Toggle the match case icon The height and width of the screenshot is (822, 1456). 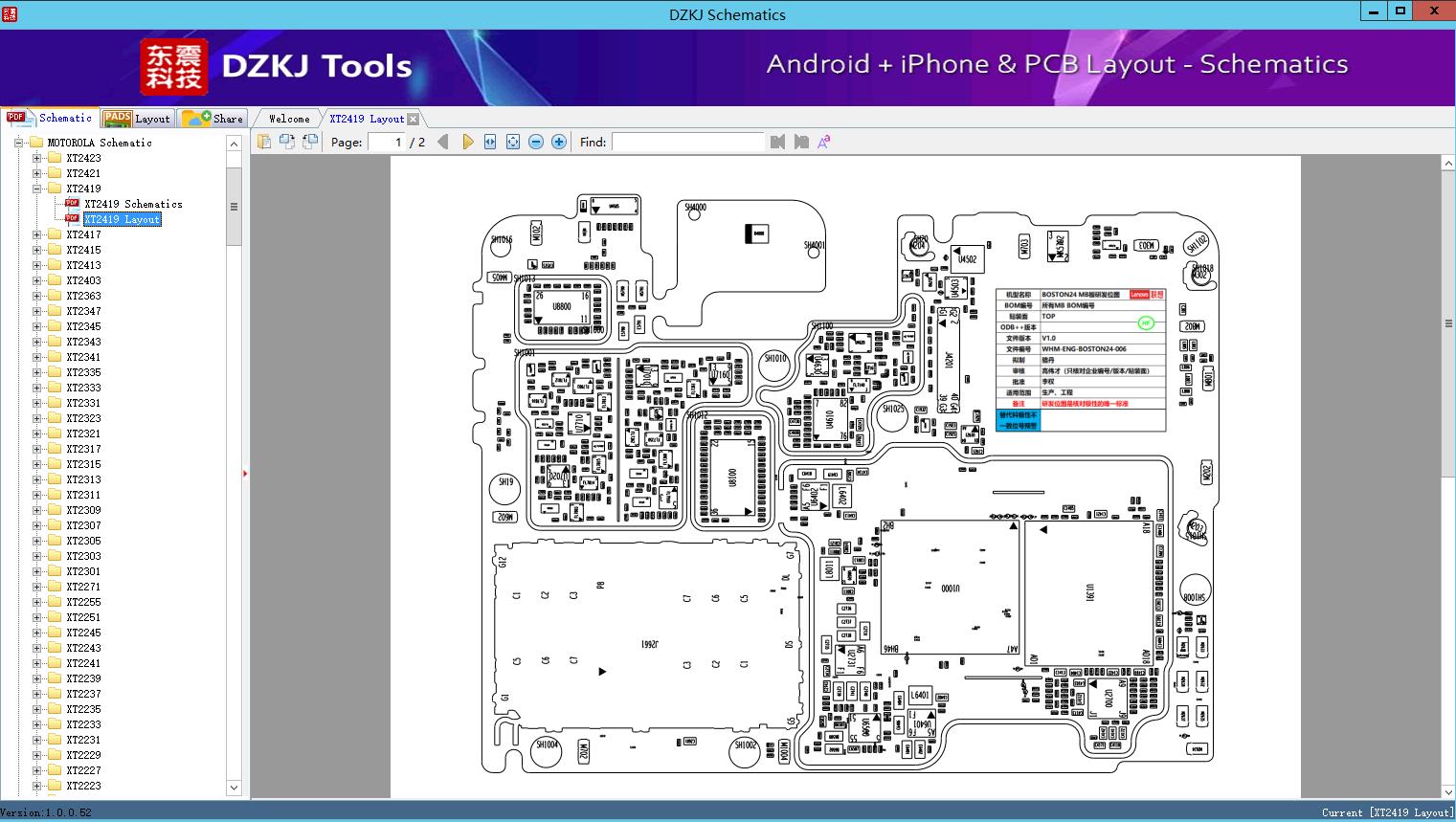[823, 142]
